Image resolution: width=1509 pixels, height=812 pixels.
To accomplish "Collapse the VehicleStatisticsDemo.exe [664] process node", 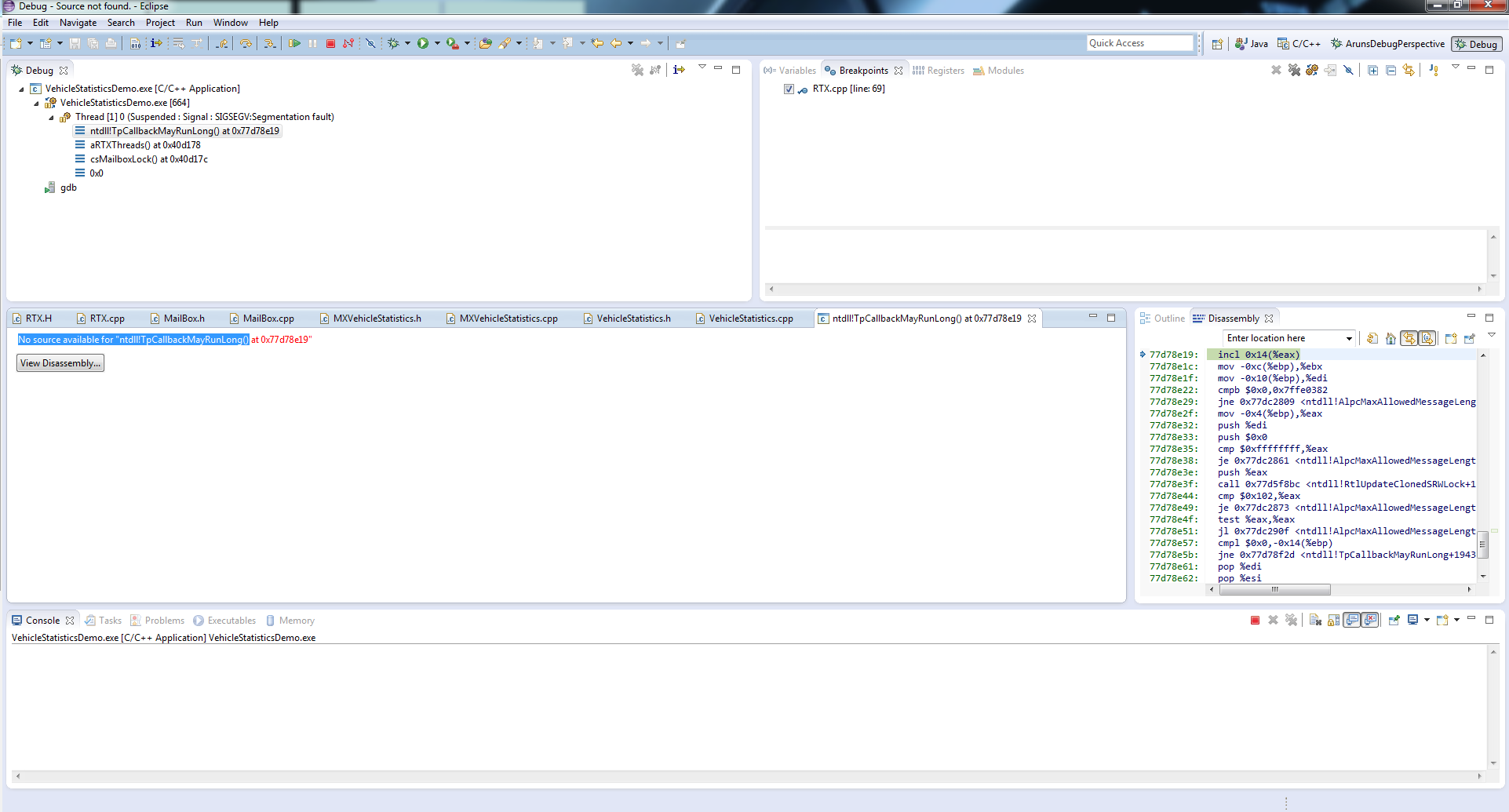I will coord(36,104).
